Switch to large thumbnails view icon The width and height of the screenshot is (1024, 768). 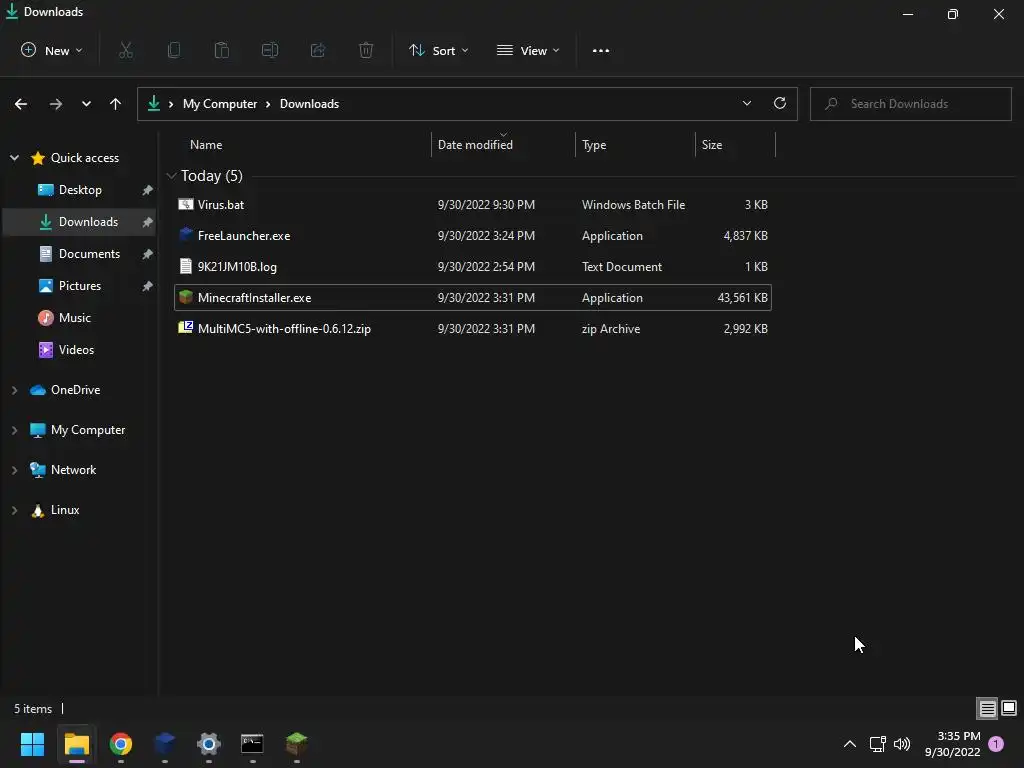(1009, 708)
